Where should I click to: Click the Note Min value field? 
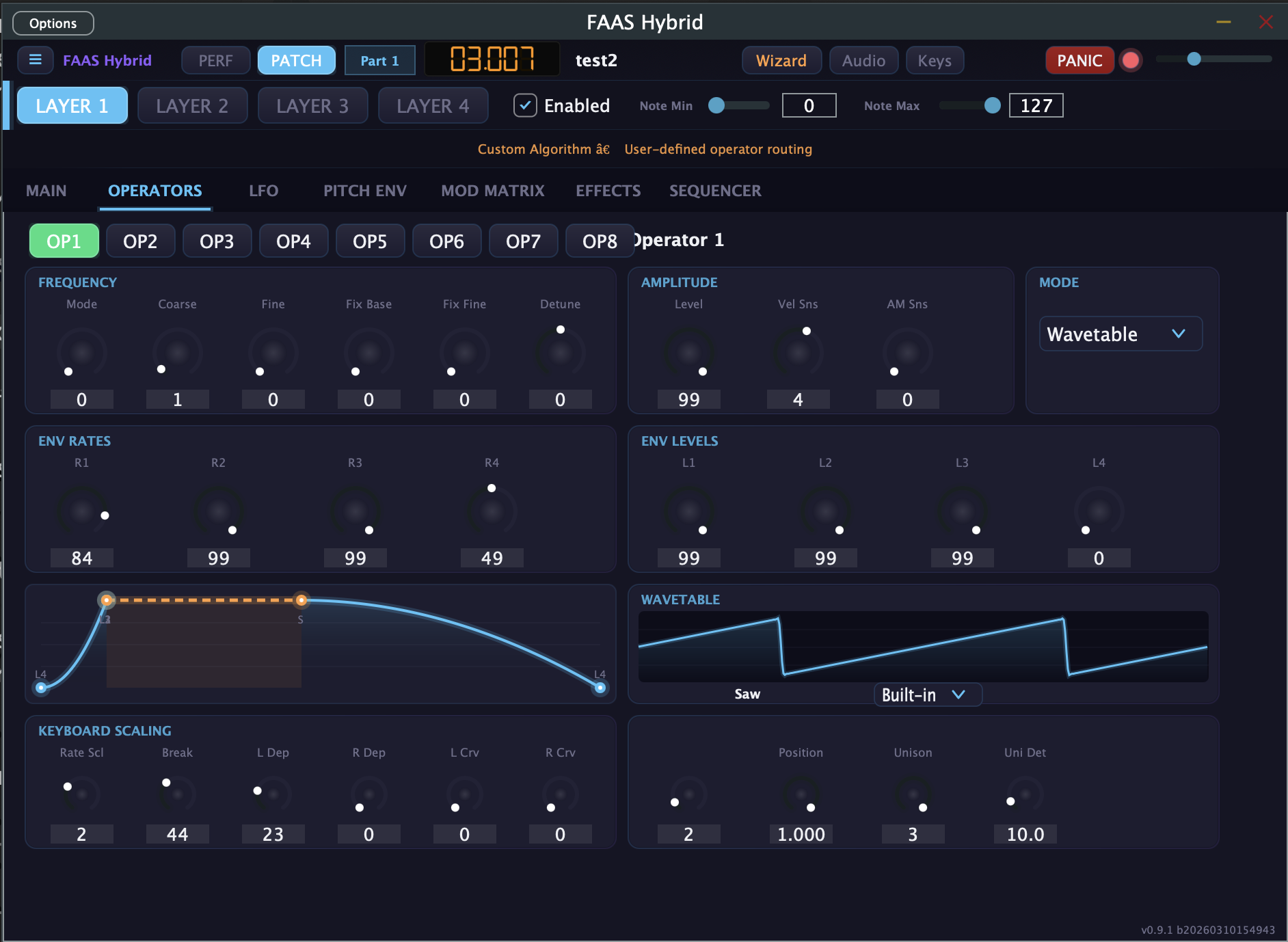[809, 105]
